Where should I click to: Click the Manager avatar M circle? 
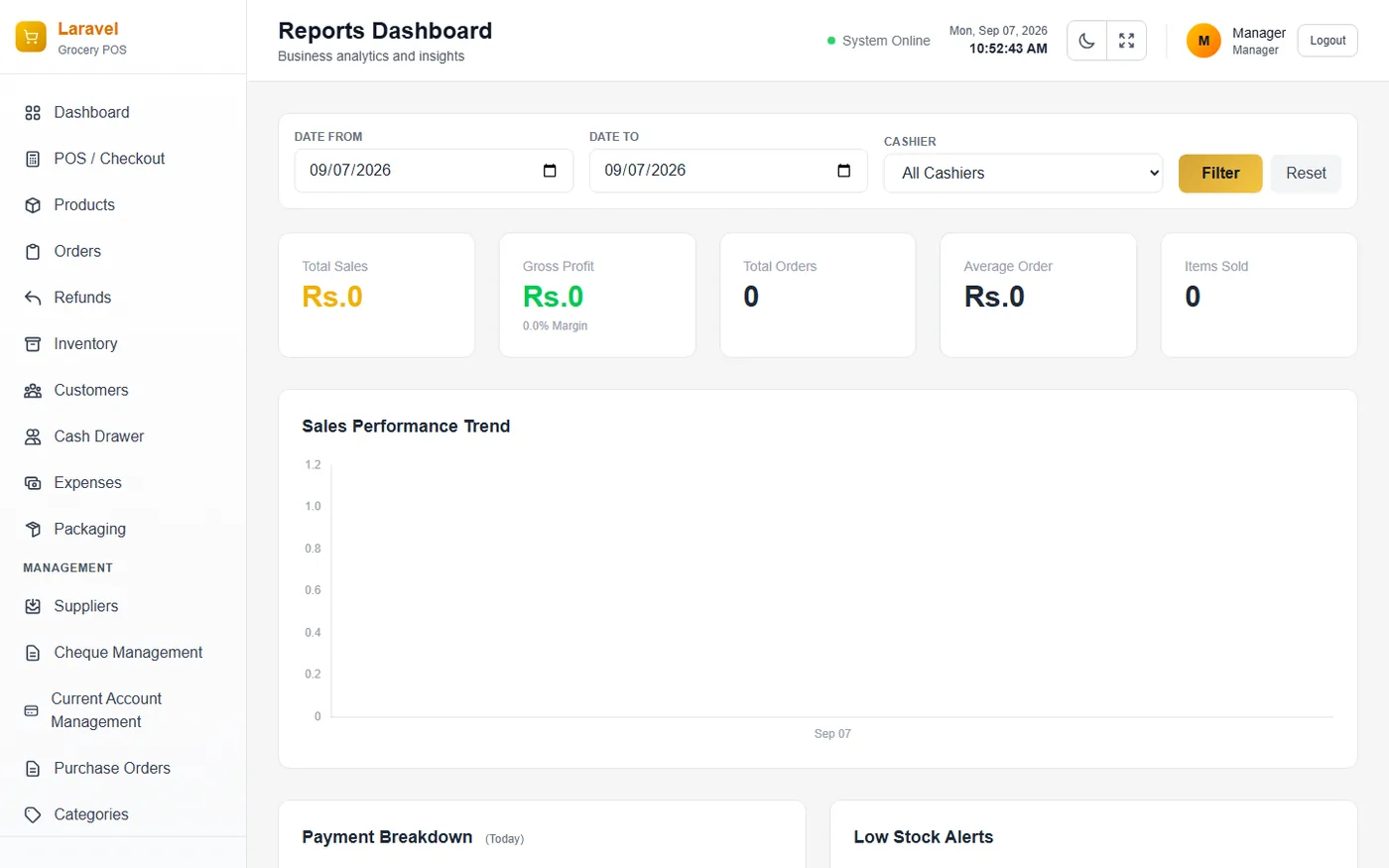(1203, 41)
